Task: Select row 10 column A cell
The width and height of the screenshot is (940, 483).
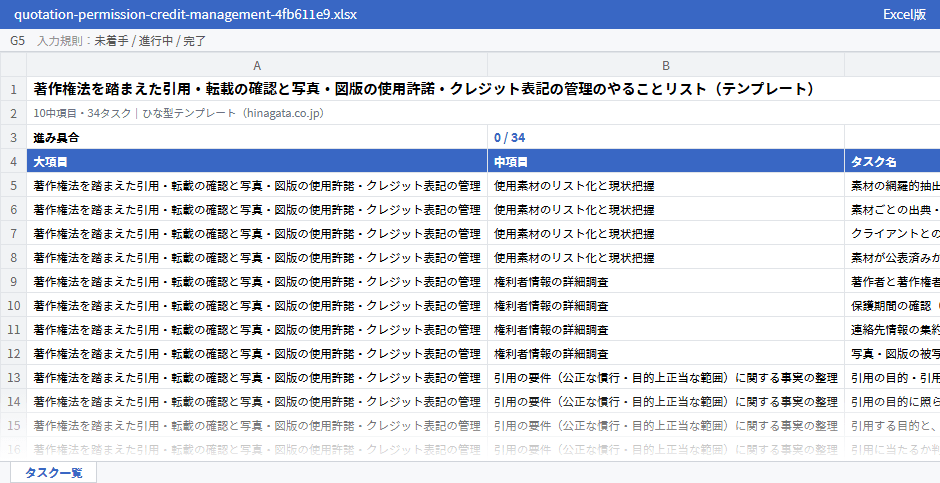Action: [257, 306]
